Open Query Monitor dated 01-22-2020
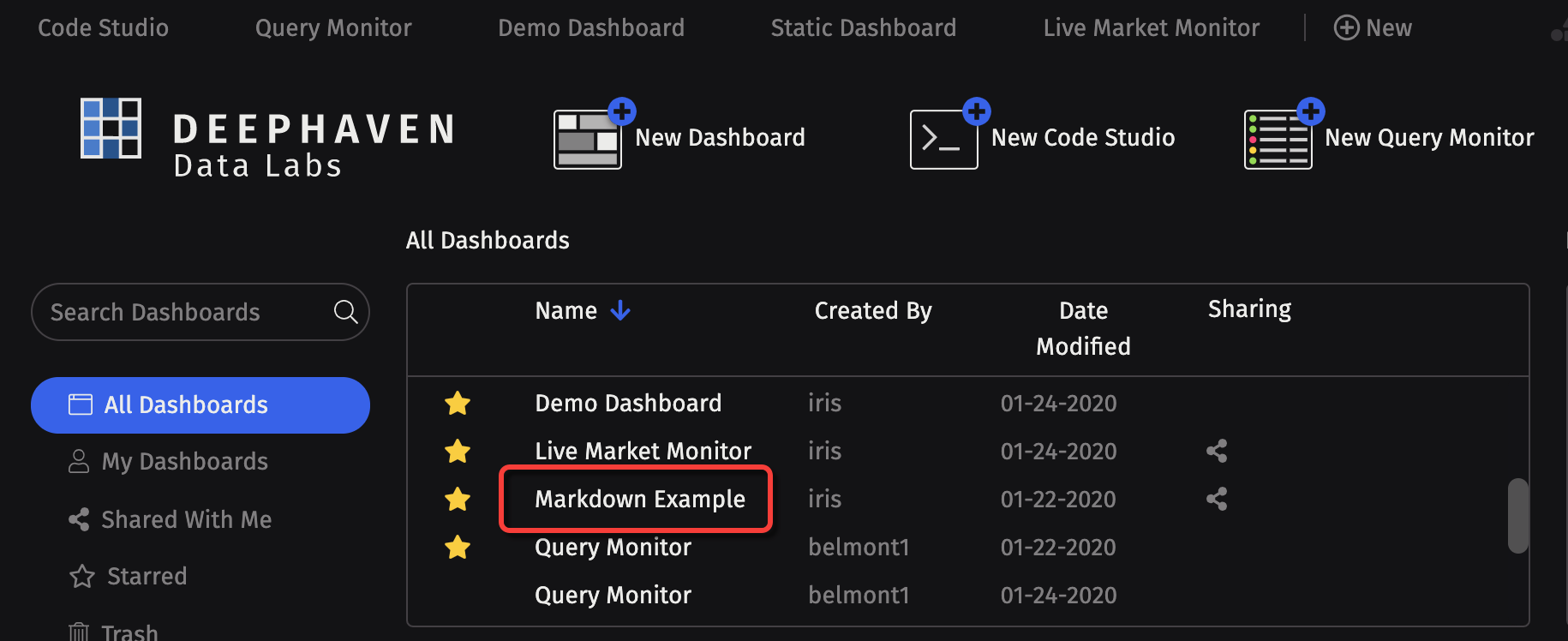Screen dimensions: 1568x641 click(613, 547)
